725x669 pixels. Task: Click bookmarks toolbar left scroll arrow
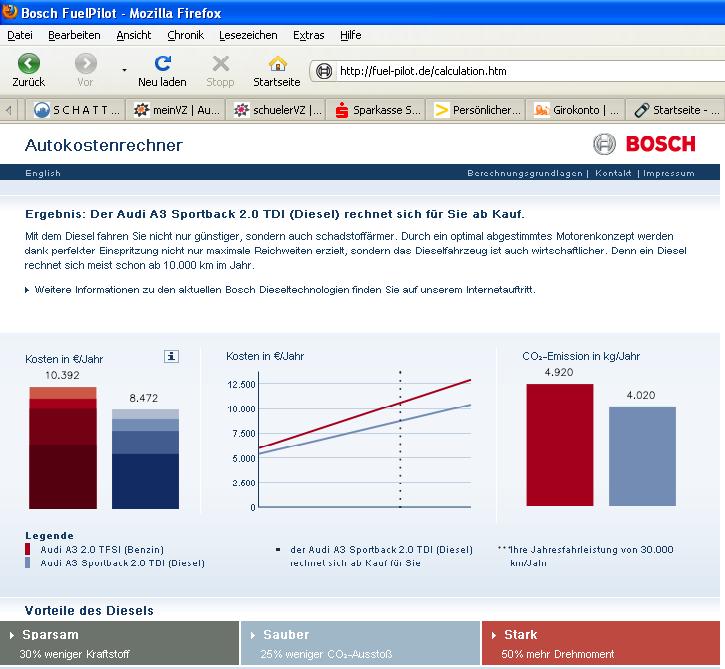coord(9,110)
